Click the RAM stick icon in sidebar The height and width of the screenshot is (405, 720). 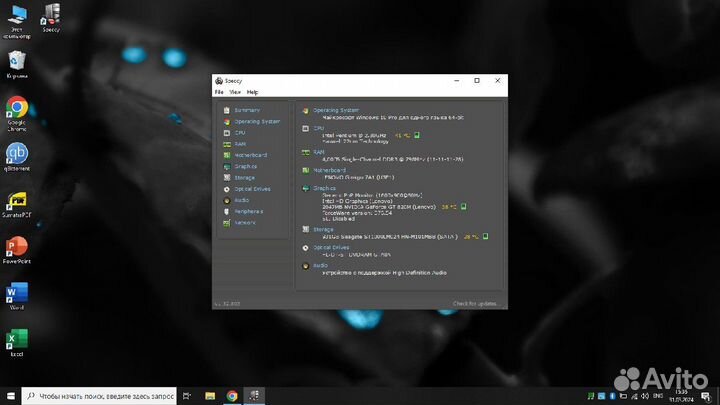pos(226,144)
